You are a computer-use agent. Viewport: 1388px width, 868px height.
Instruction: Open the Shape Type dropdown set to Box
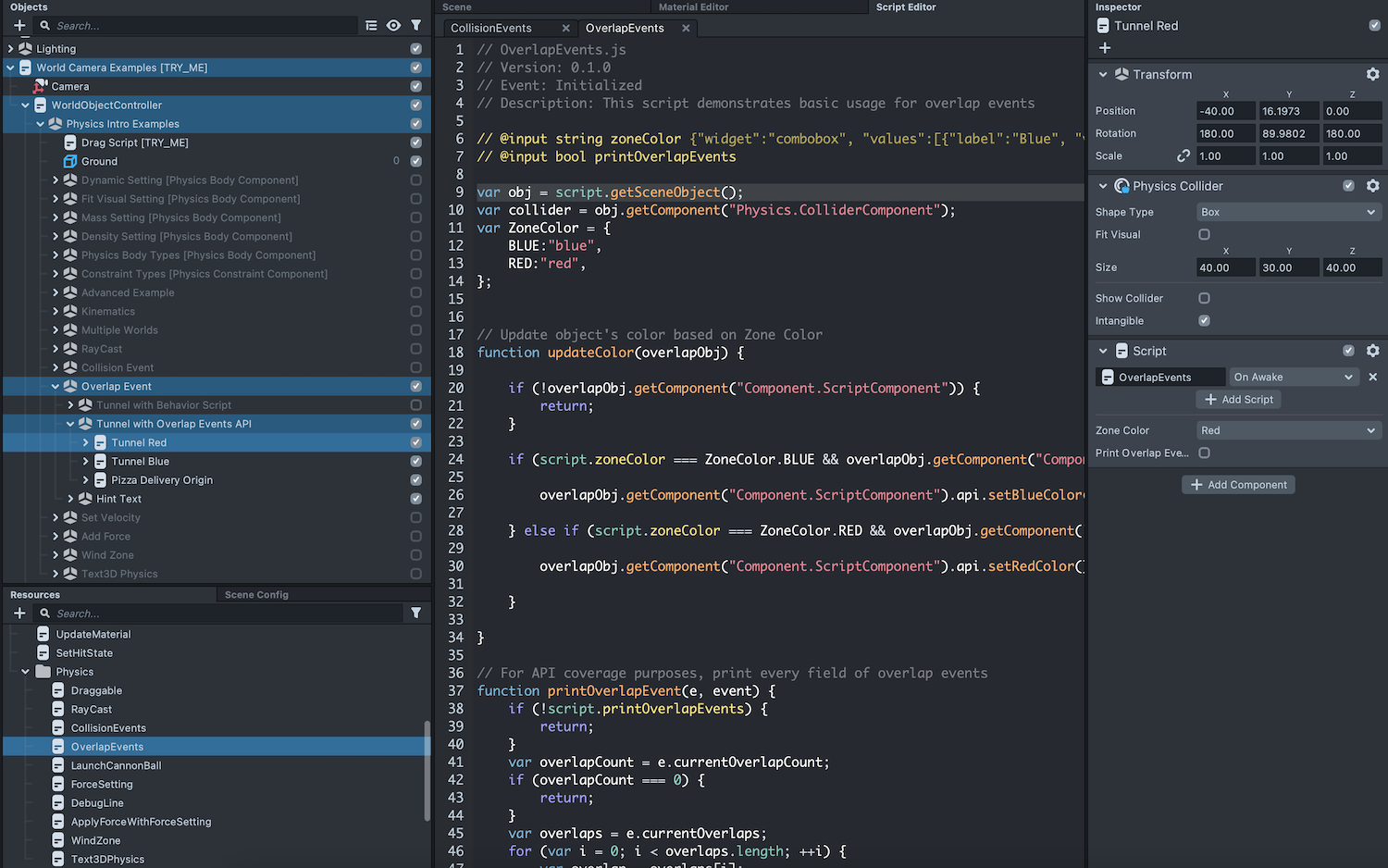[1288, 212]
